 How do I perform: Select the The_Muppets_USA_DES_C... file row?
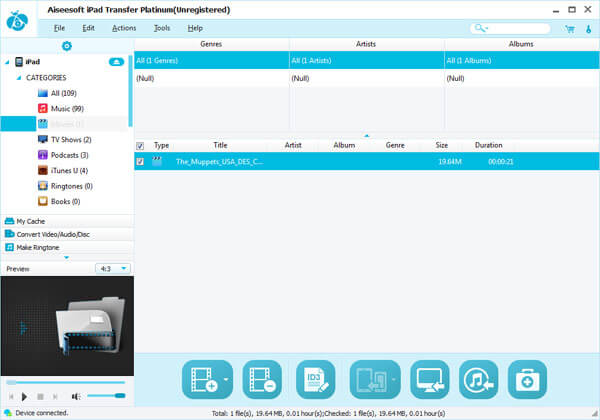pos(367,161)
